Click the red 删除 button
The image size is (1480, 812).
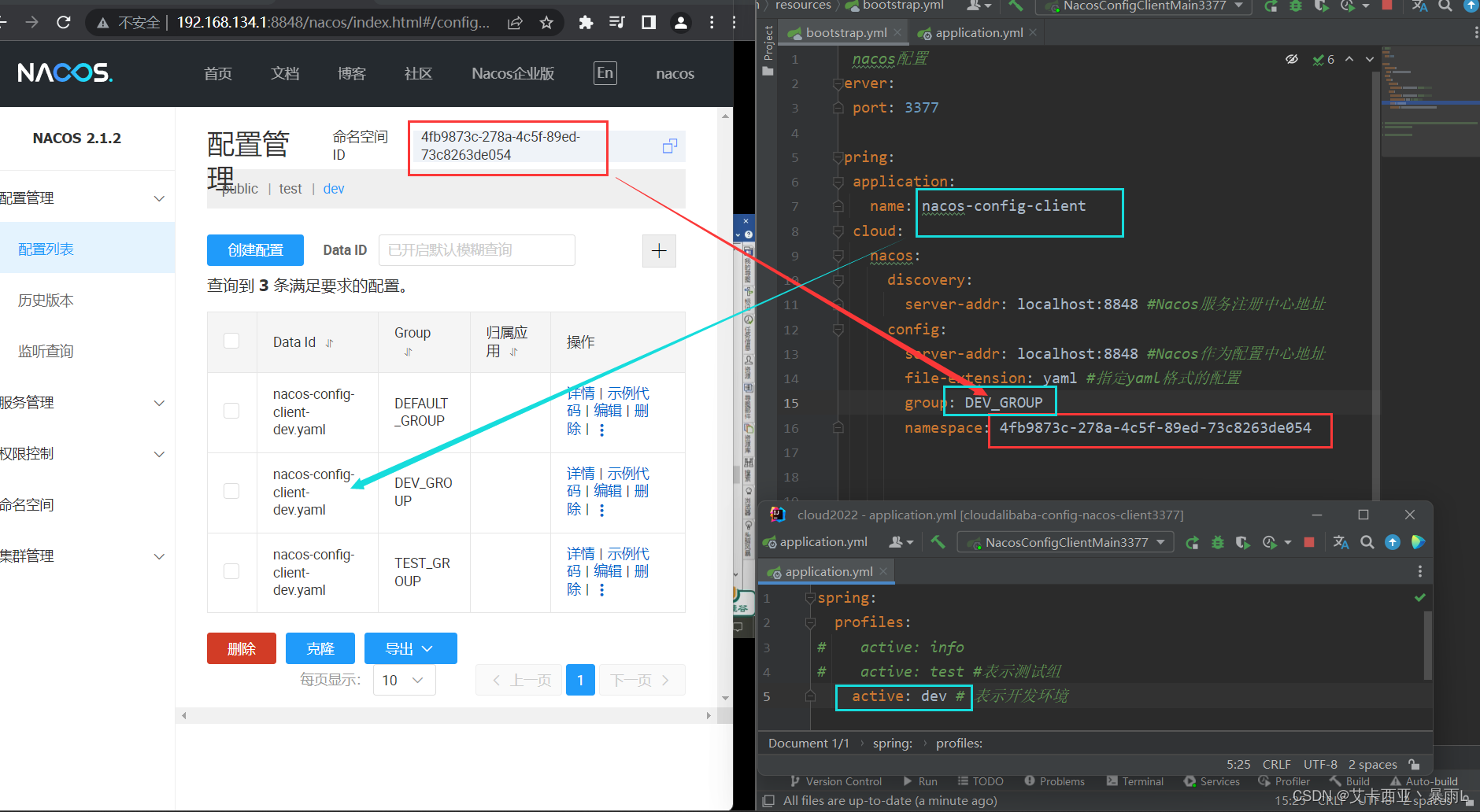tap(242, 648)
